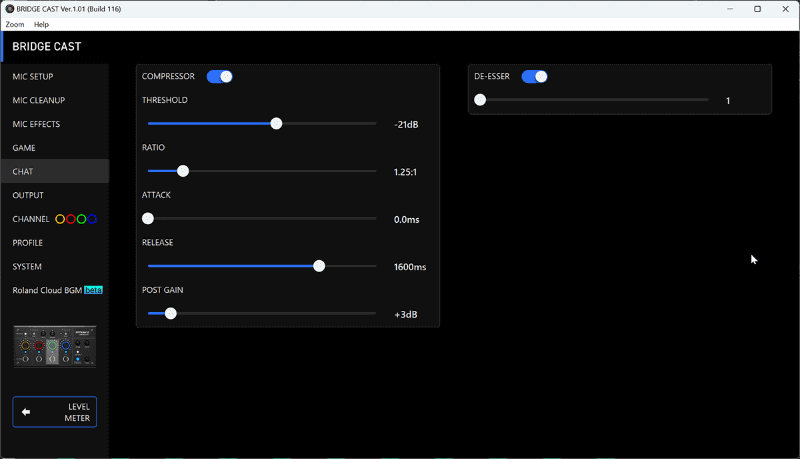
Task: Select the blue channel circle
Action: click(x=92, y=219)
